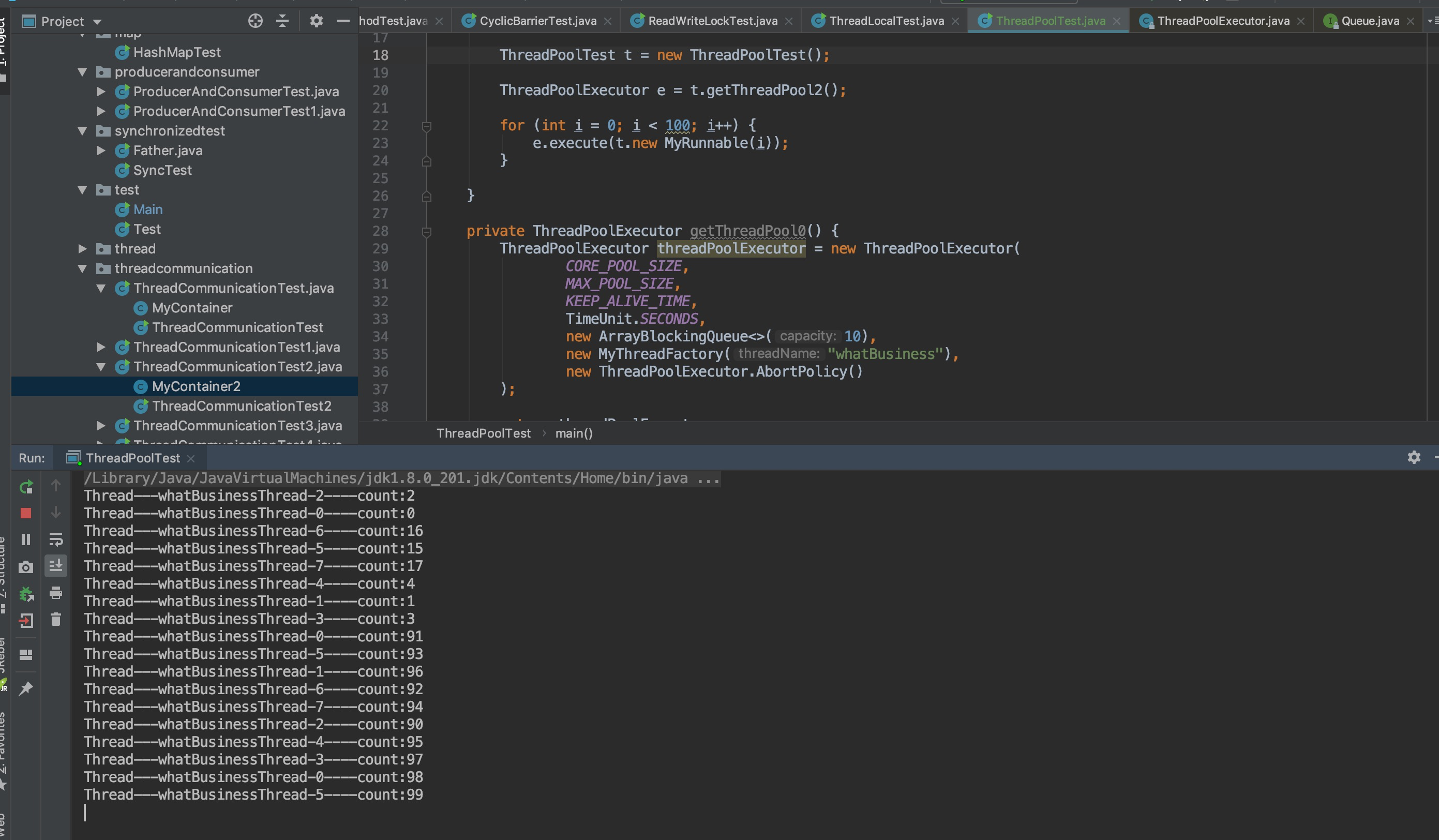The height and width of the screenshot is (840, 1439).
Task: Expand the thread folder
Action: 83,249
